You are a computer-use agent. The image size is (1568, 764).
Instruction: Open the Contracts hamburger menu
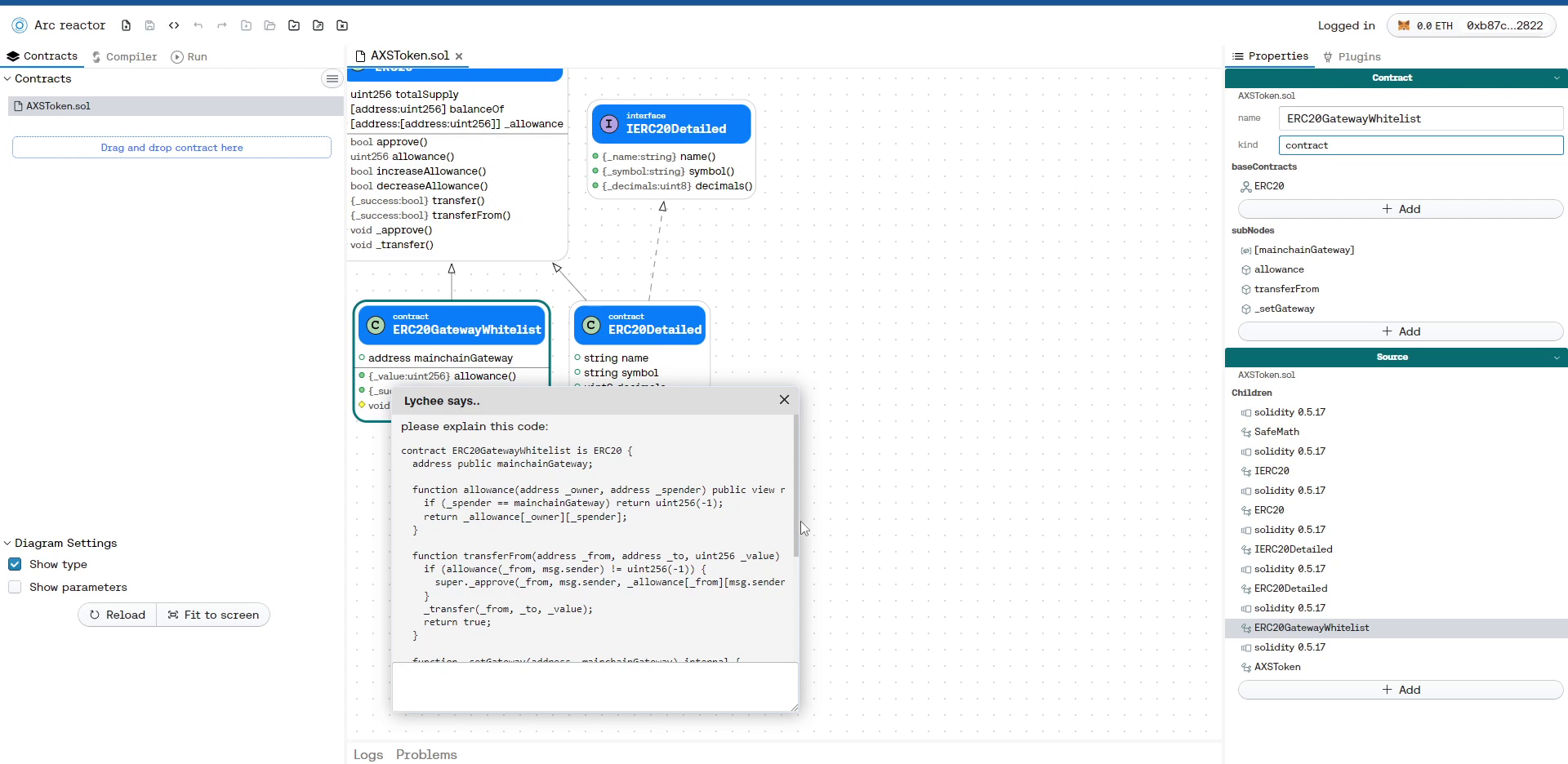[x=332, y=79]
